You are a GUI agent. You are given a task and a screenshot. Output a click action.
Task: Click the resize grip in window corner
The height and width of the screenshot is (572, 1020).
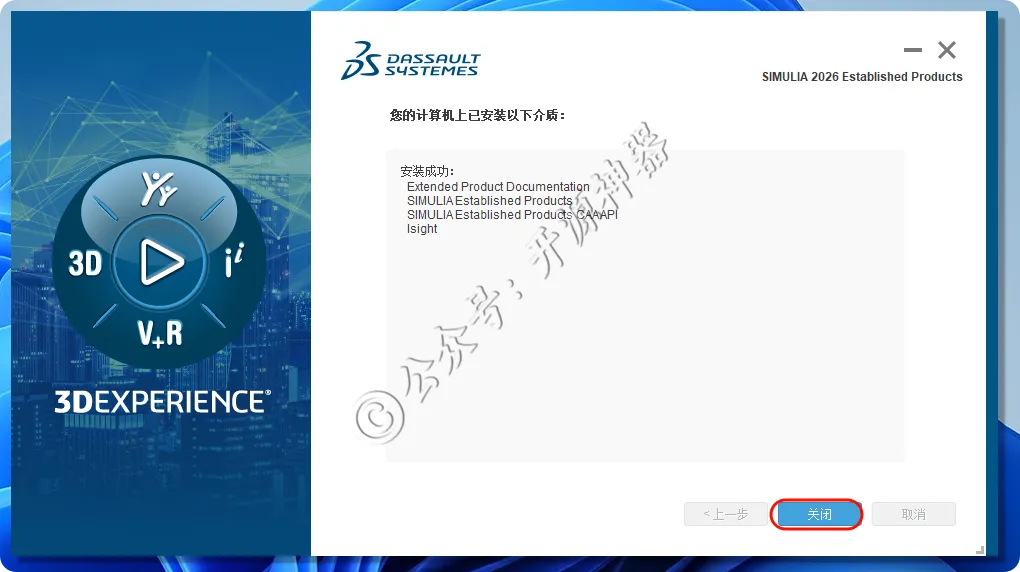pyautogui.click(x=980, y=551)
